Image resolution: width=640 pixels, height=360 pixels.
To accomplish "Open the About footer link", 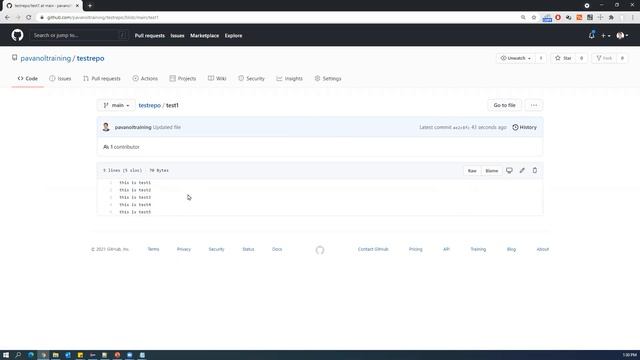I will (x=542, y=249).
